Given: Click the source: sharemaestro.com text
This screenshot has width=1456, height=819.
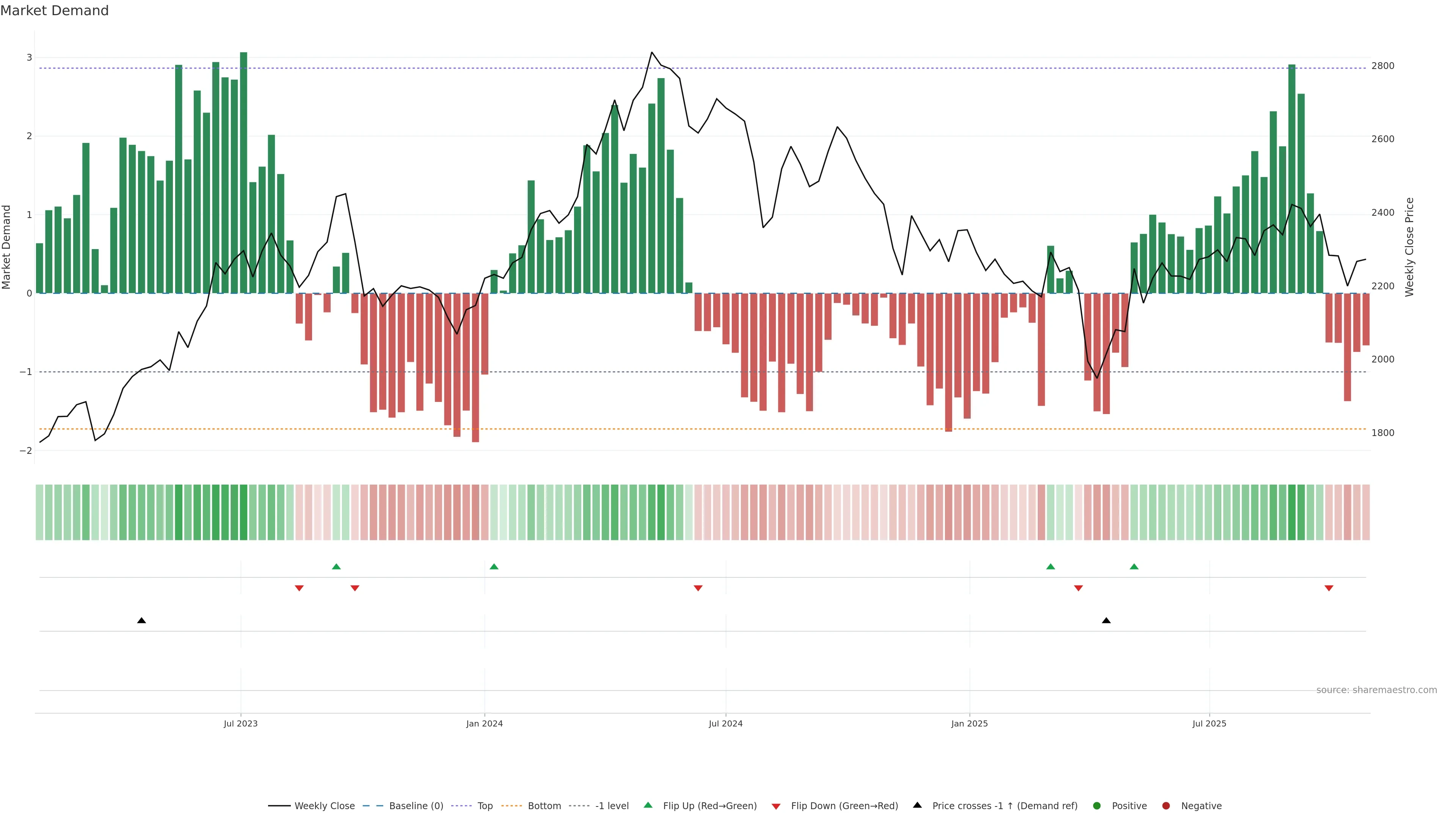Looking at the screenshot, I should pos(1376,690).
